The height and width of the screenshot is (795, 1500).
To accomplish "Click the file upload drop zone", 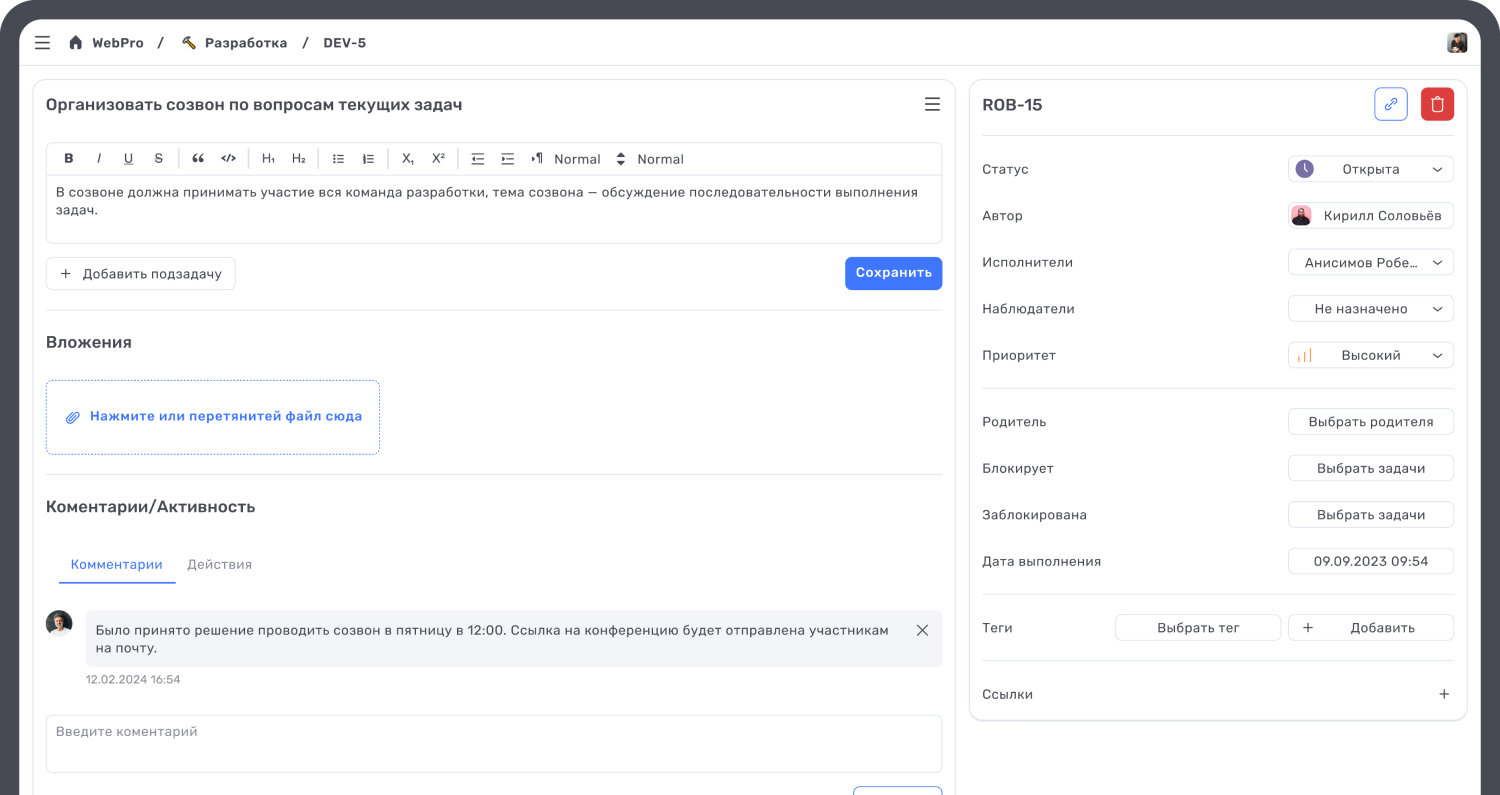I will (213, 417).
